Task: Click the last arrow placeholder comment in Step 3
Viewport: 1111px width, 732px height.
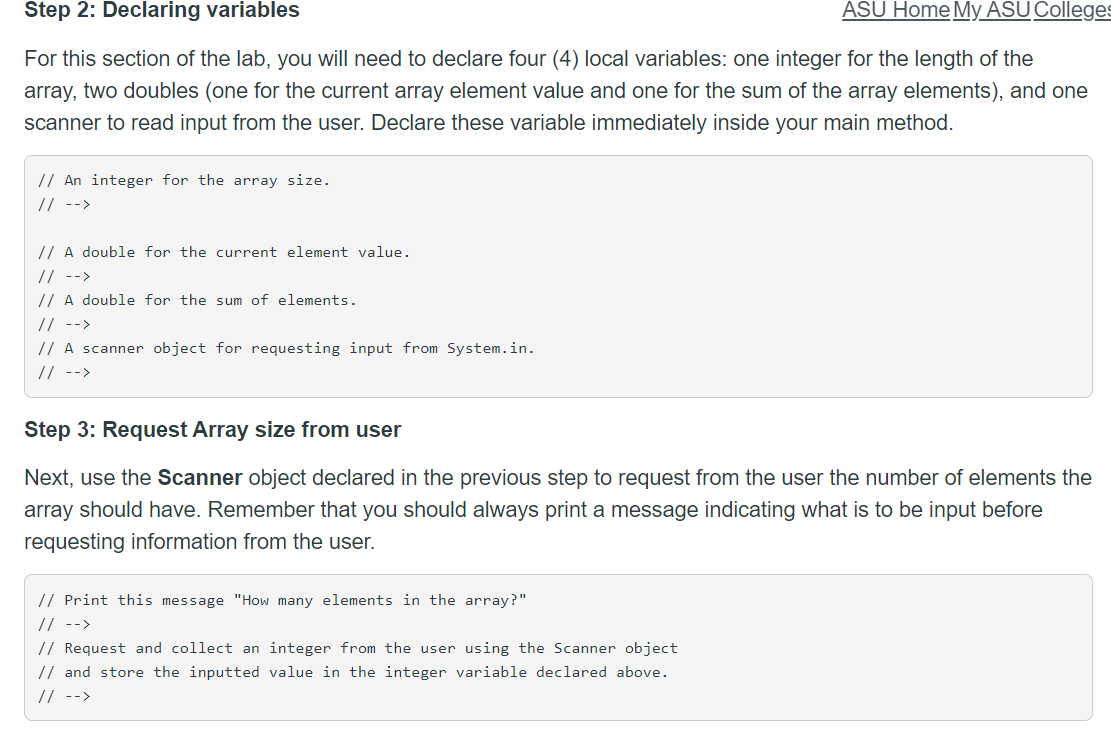Action: [63, 696]
